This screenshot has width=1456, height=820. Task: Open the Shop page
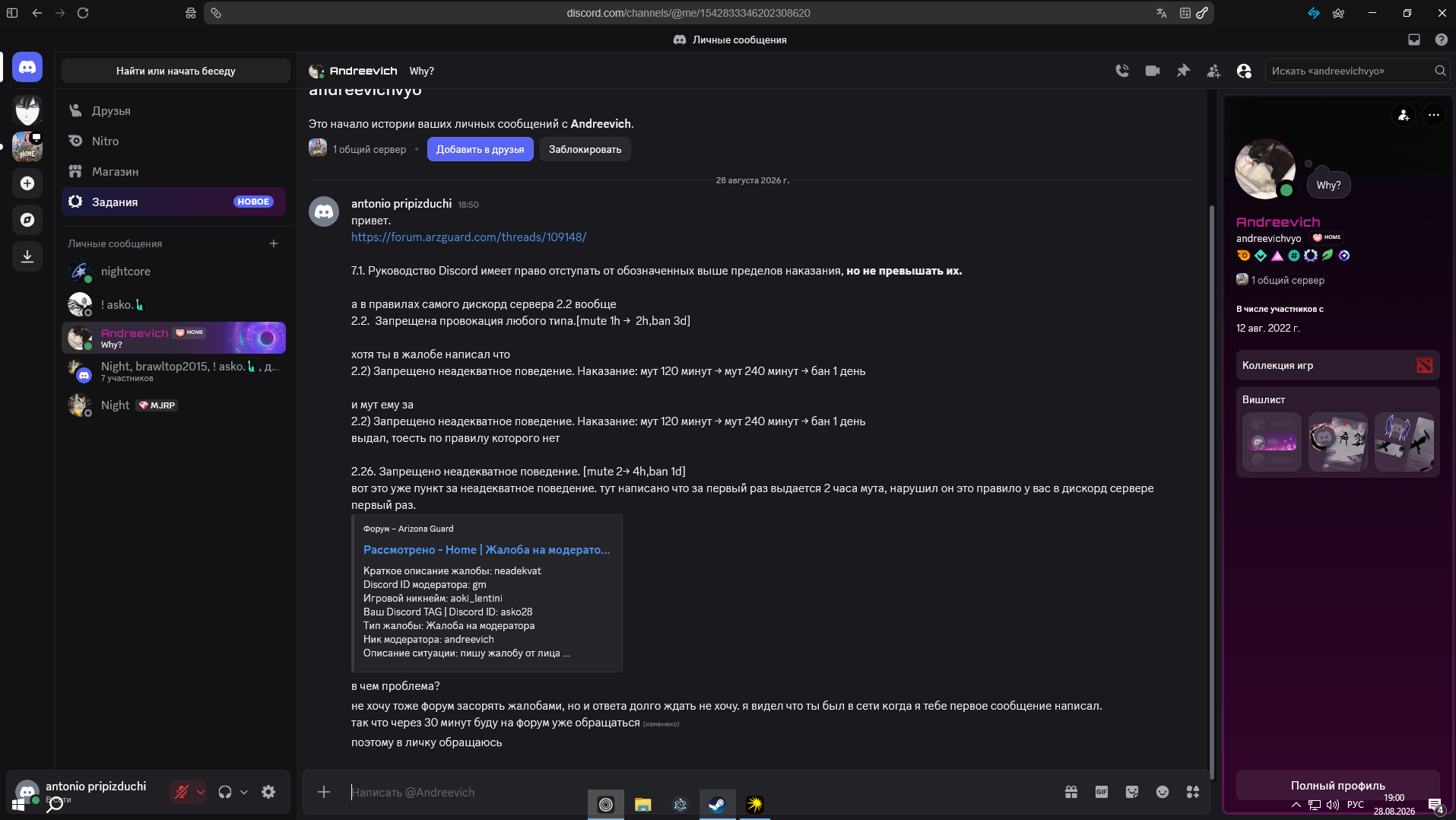click(x=174, y=171)
